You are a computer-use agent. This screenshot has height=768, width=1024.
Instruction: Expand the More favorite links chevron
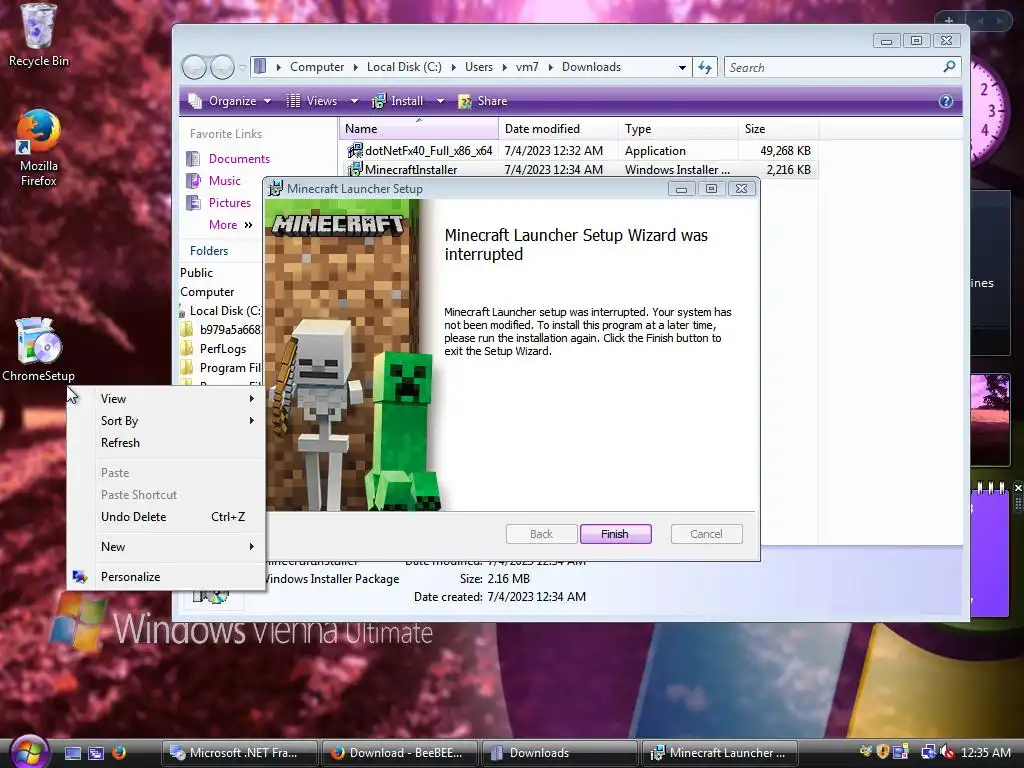tap(248, 225)
